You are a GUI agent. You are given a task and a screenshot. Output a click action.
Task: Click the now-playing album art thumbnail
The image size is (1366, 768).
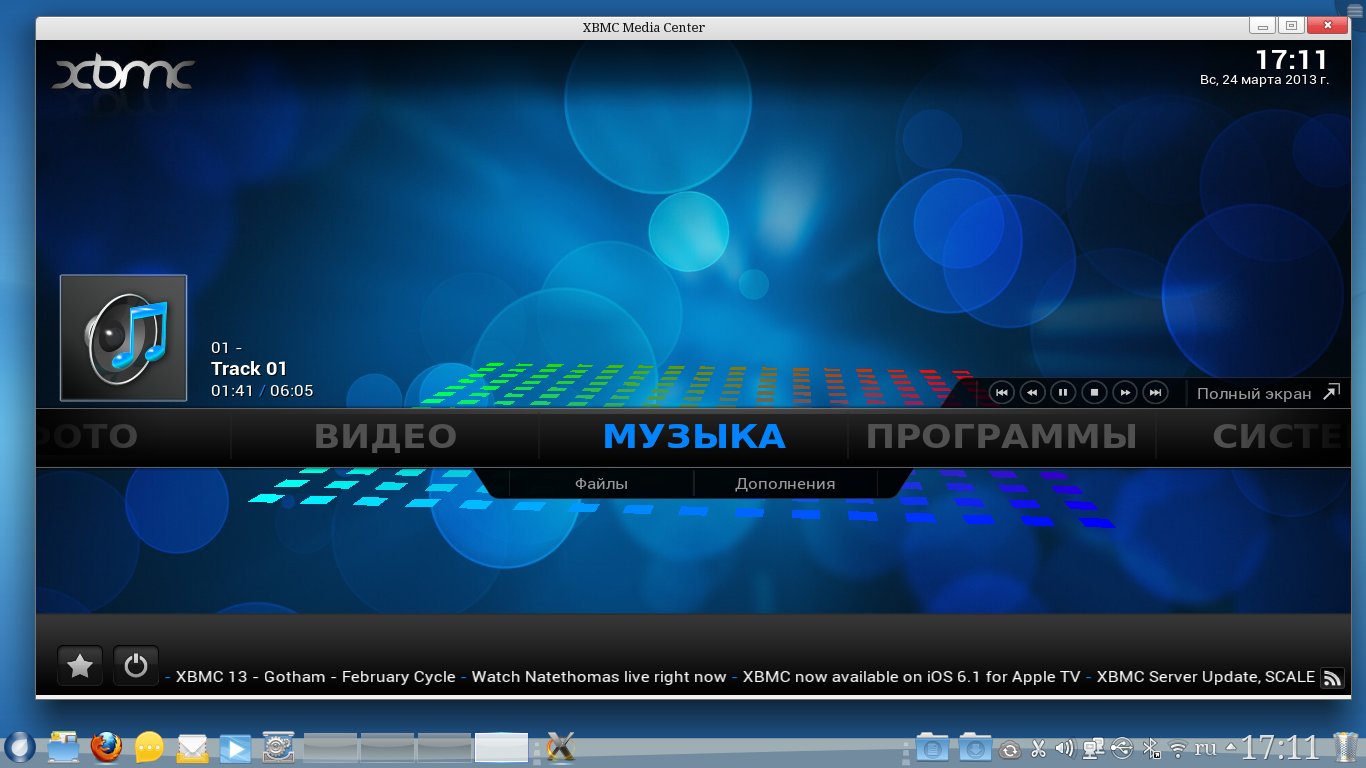[123, 338]
